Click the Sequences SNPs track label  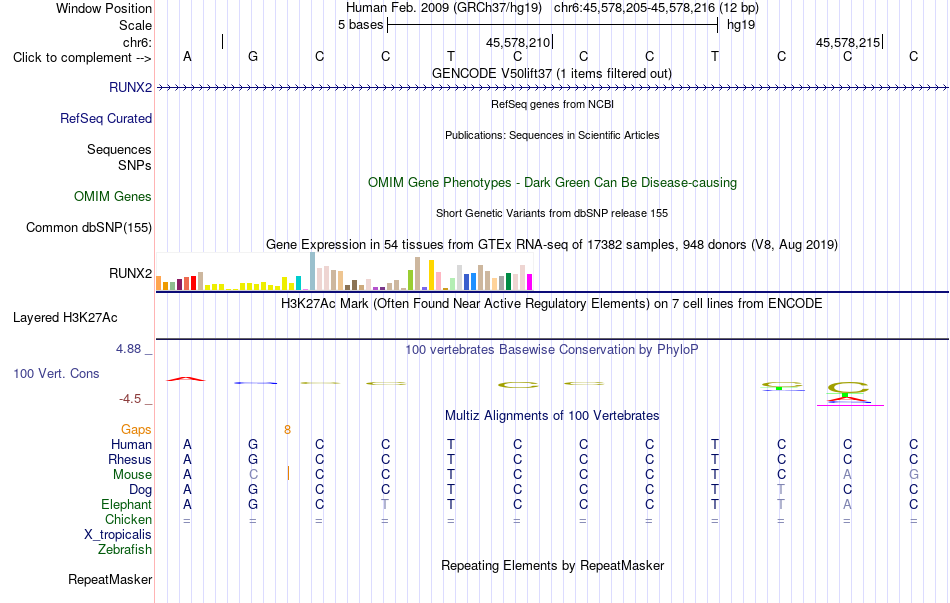pyautogui.click(x=119, y=157)
